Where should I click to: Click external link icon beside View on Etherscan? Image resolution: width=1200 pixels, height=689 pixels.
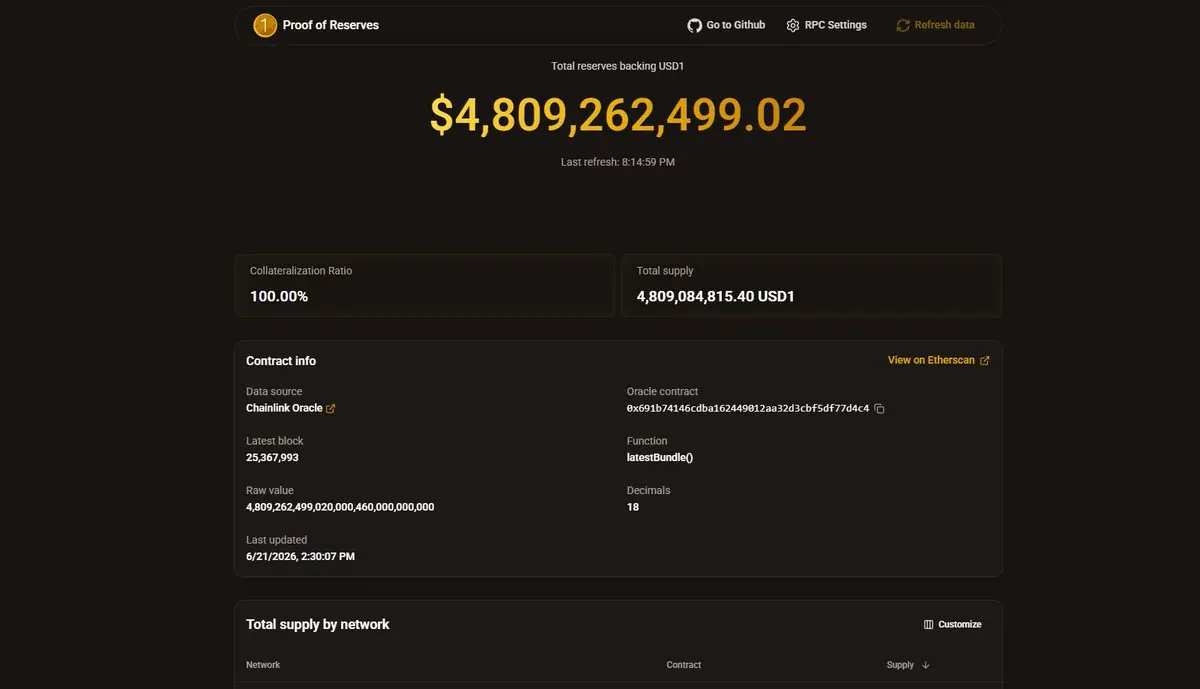[984, 360]
